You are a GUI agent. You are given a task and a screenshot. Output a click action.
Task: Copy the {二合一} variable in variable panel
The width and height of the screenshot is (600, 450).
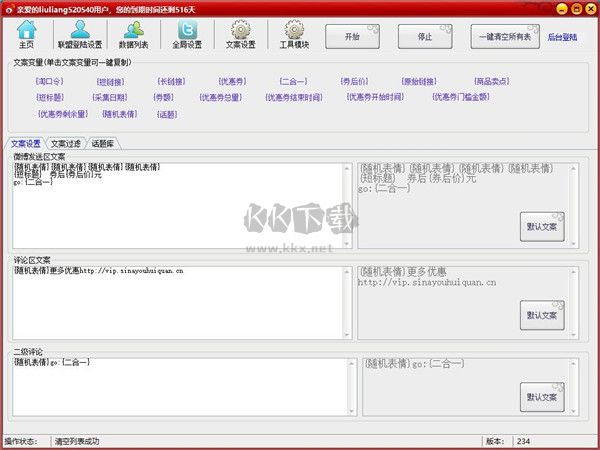pos(293,81)
